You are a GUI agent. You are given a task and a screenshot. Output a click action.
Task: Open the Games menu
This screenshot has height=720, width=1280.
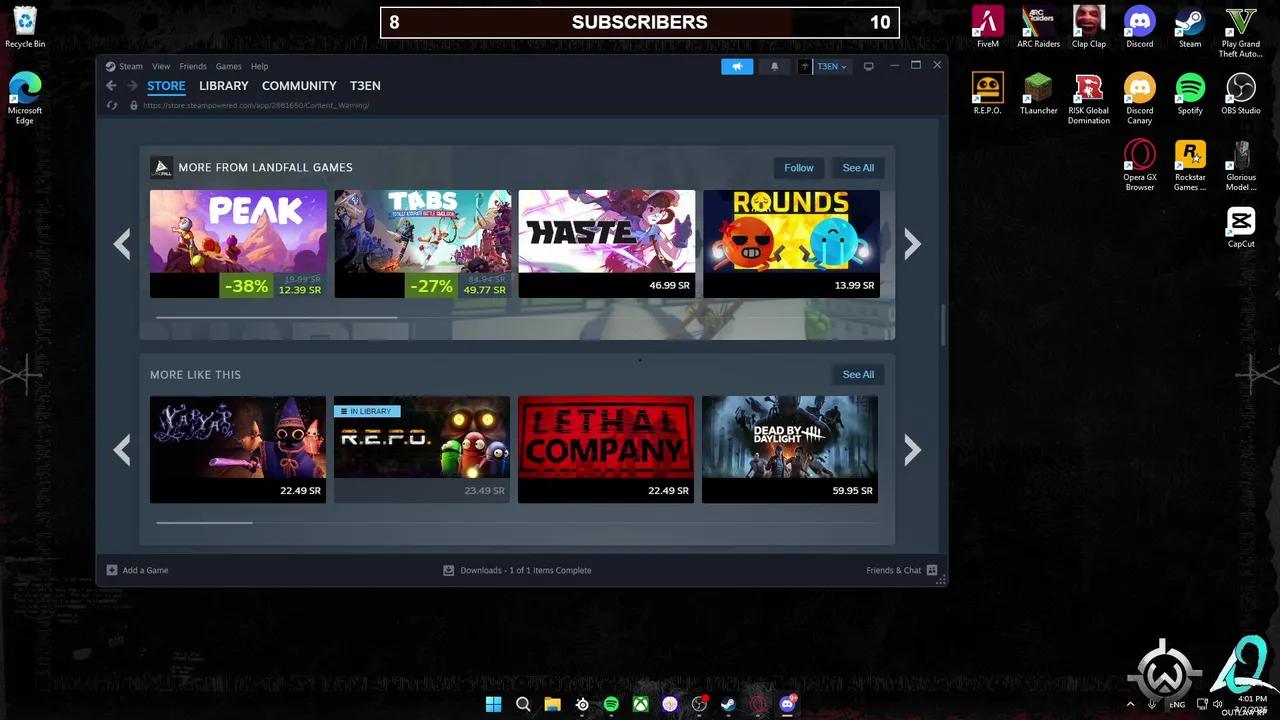(228, 66)
